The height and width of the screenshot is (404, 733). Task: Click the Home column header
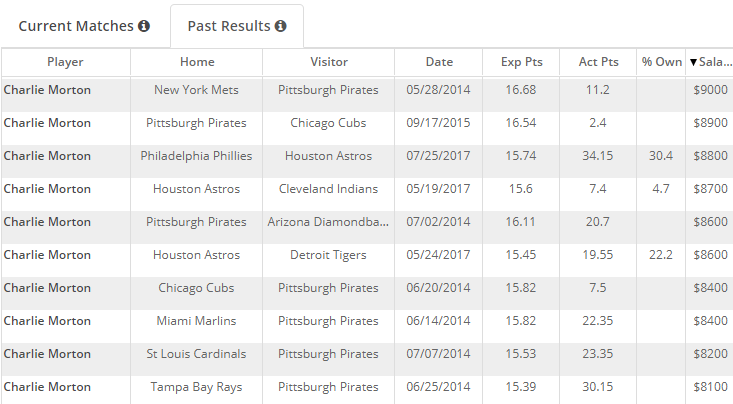[197, 62]
